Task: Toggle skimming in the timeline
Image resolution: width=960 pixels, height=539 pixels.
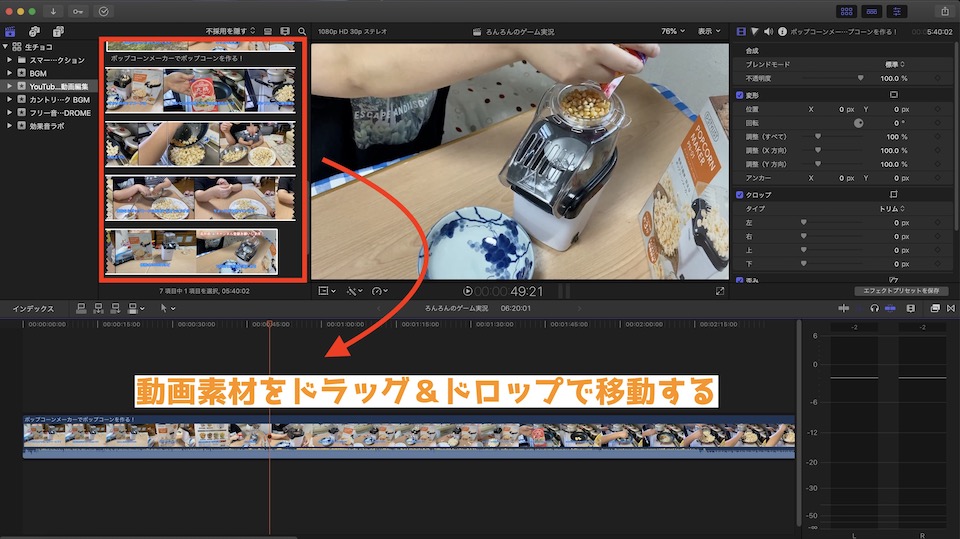Action: coord(843,309)
